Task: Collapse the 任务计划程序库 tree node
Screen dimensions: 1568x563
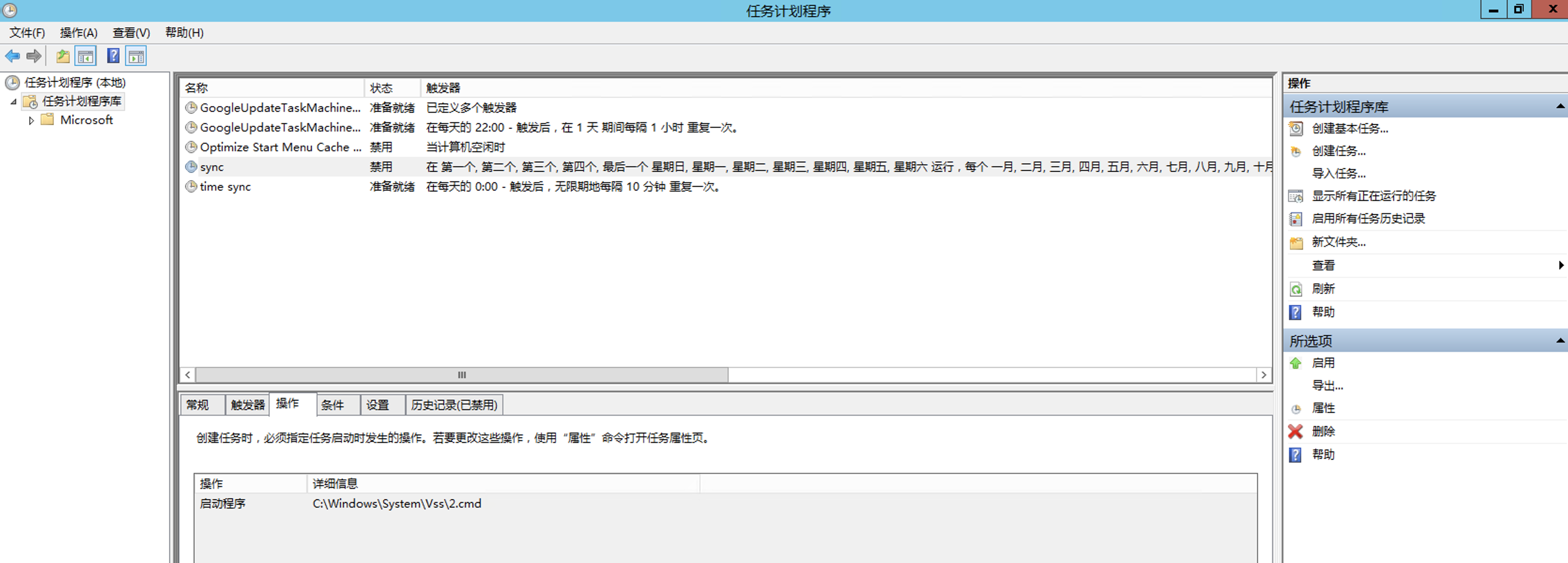Action: [14, 101]
